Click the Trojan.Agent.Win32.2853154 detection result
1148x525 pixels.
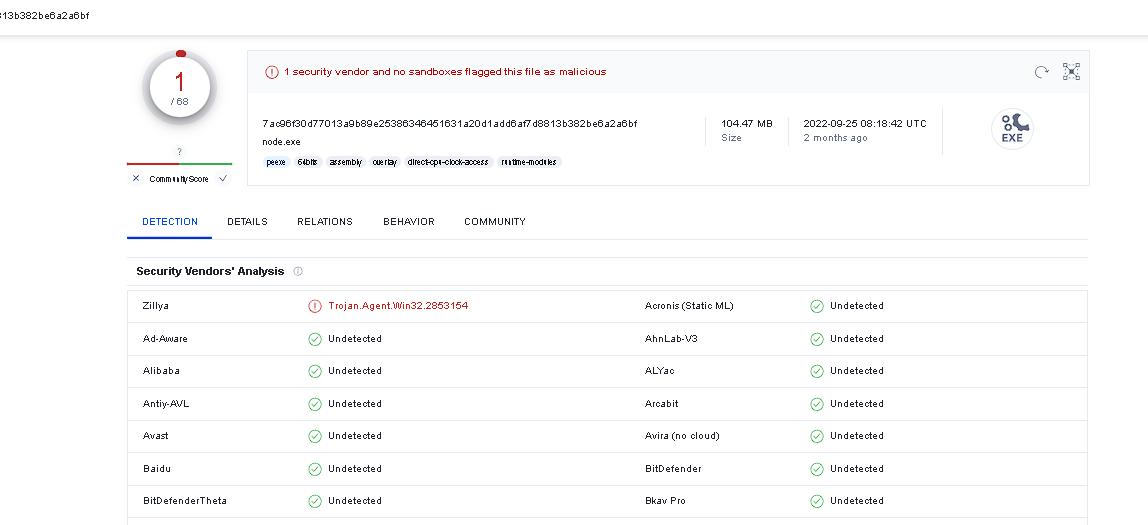pos(398,306)
